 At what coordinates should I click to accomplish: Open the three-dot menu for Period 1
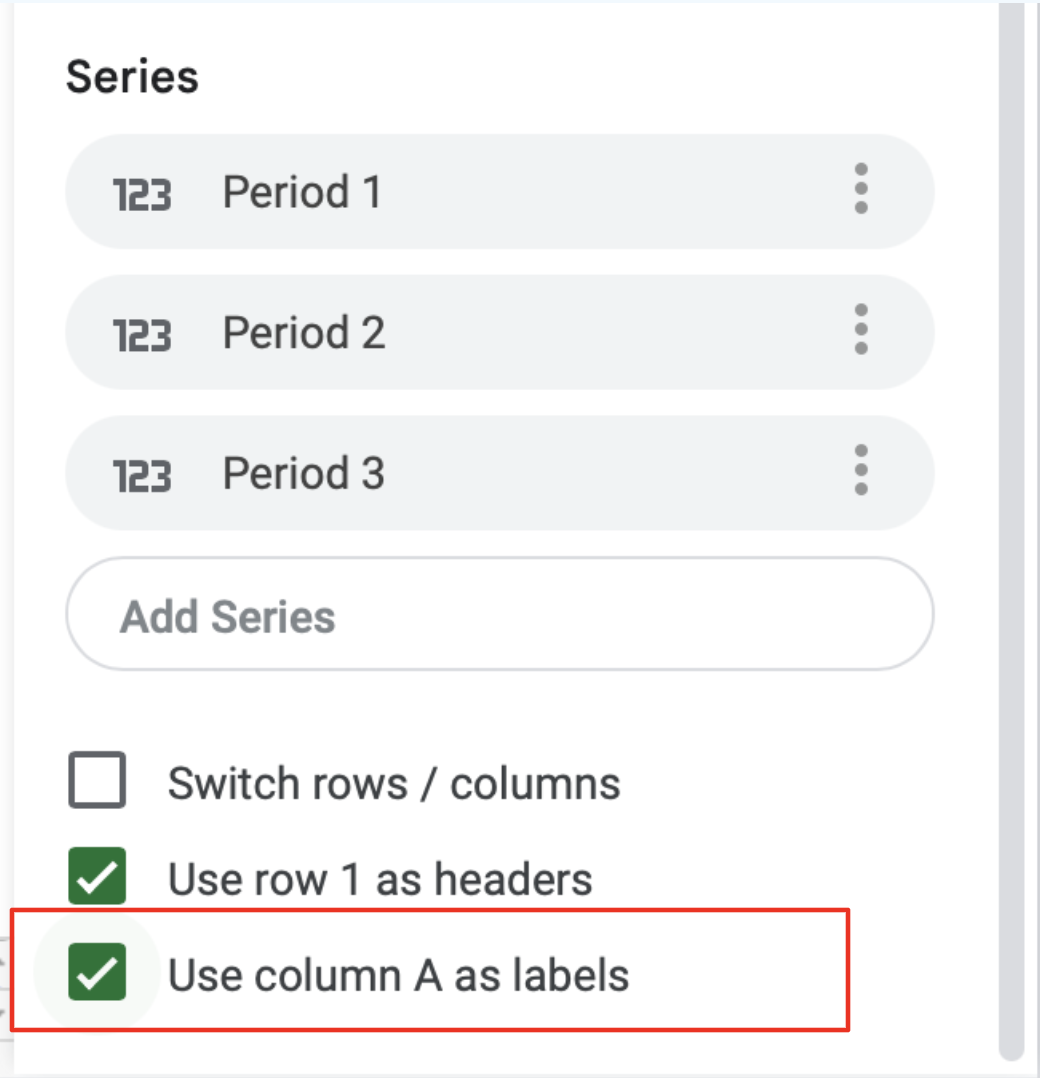click(x=861, y=190)
